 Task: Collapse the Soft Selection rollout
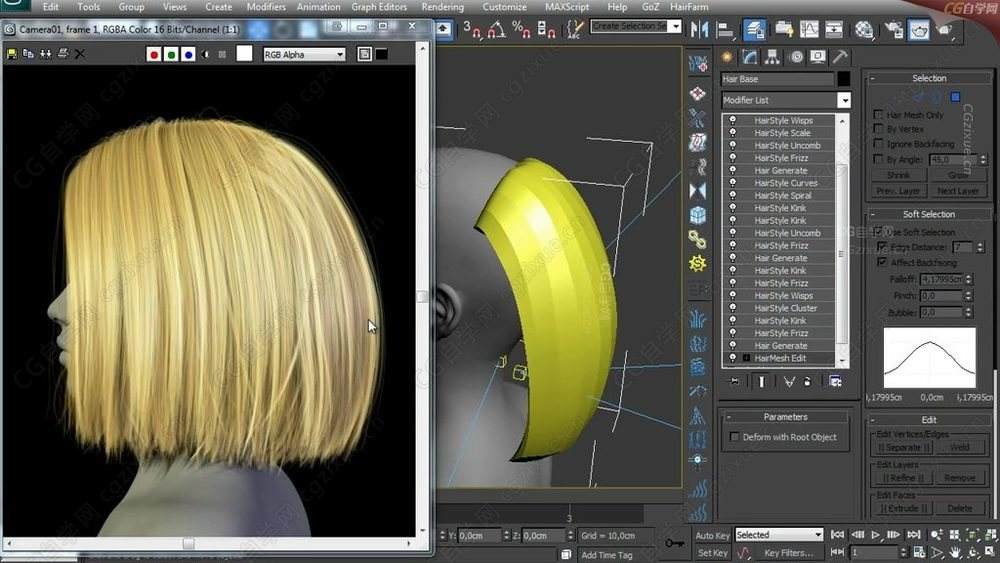tap(872, 215)
